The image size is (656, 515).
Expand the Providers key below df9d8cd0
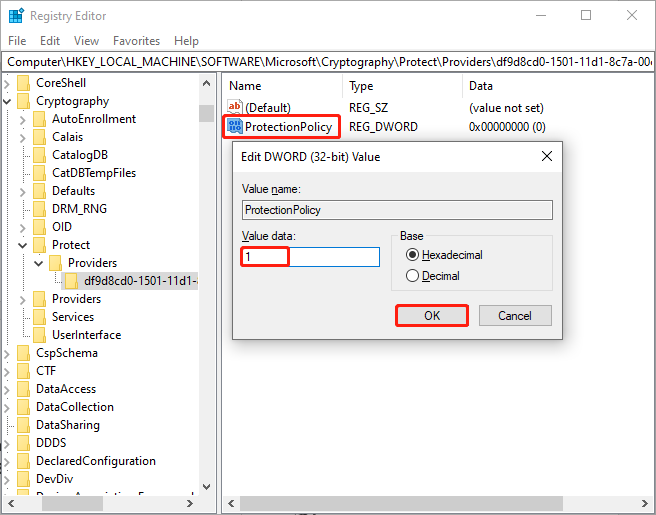(23, 300)
